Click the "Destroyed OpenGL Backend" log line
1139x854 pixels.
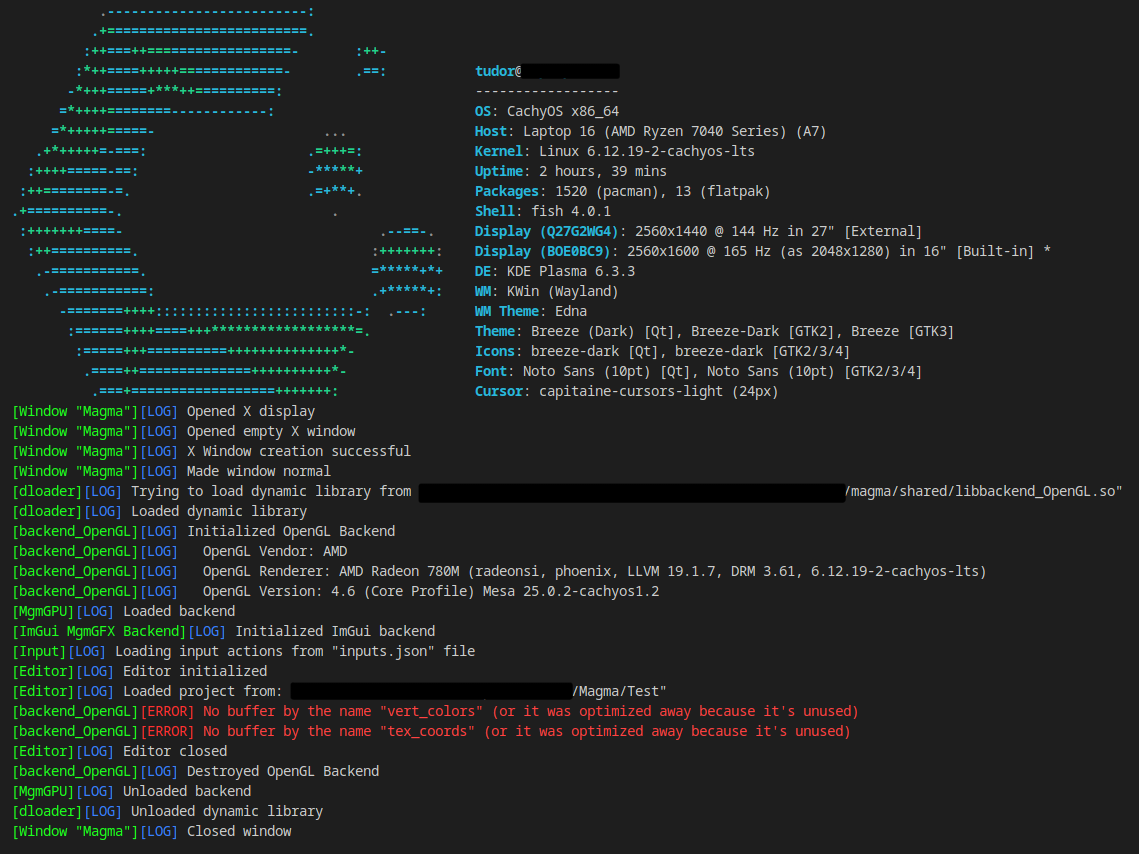196,770
